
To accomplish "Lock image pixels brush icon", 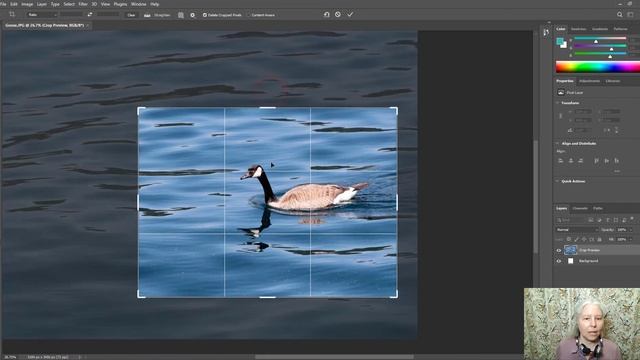I will [576, 239].
